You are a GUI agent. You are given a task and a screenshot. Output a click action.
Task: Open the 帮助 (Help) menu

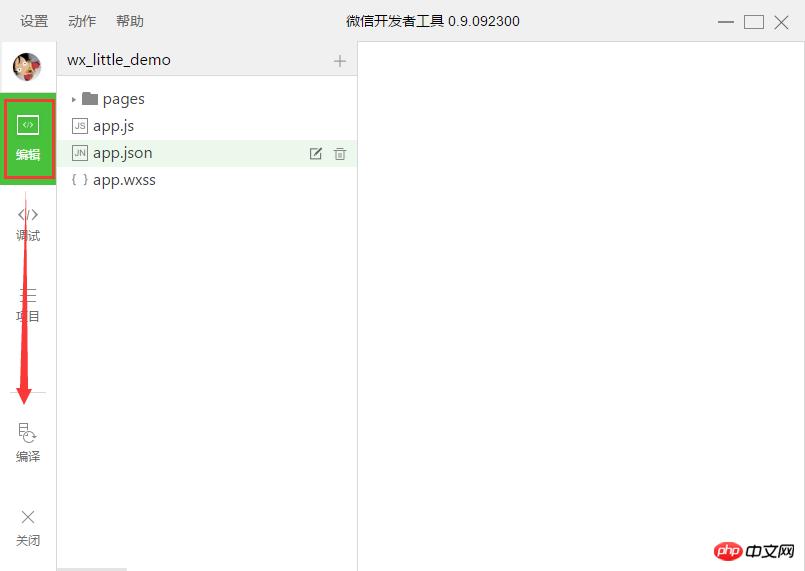[x=130, y=21]
